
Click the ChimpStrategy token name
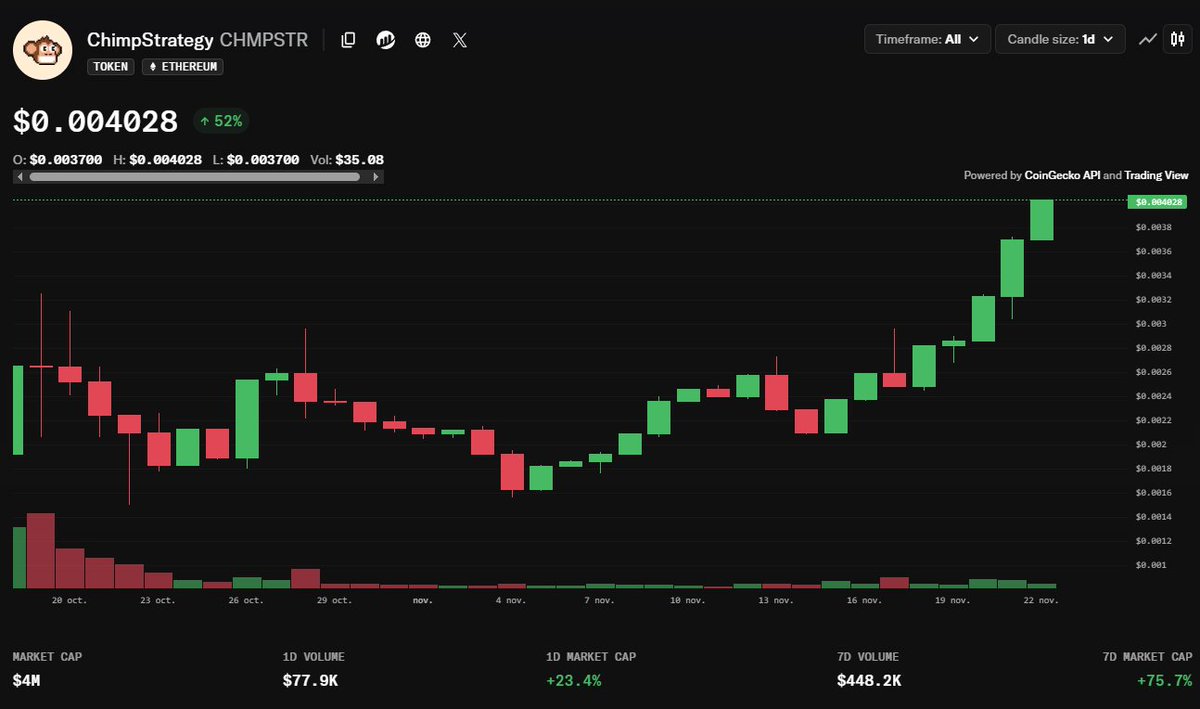click(x=150, y=40)
